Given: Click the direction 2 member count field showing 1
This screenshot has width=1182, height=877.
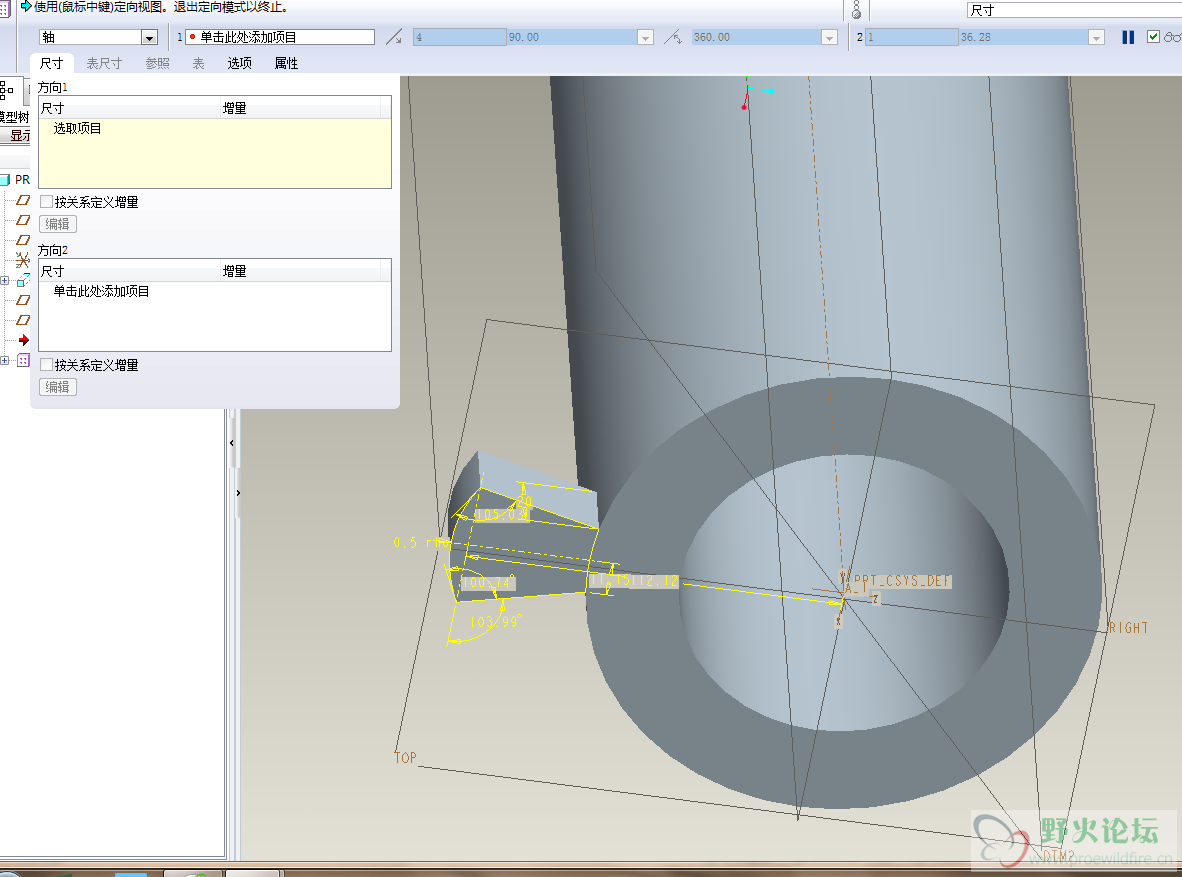Looking at the screenshot, I should [x=912, y=37].
